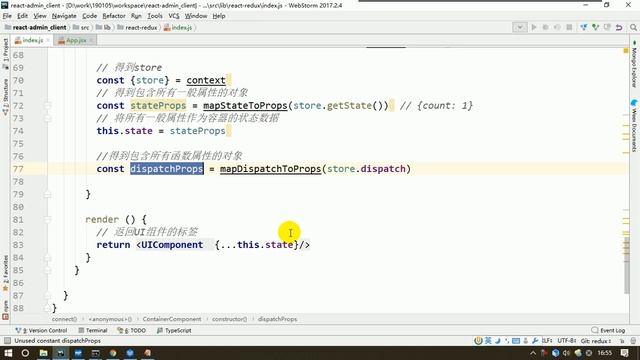Click react-redux breadcrumb in navigation bar
640x360 pixels.
(x=138, y=27)
